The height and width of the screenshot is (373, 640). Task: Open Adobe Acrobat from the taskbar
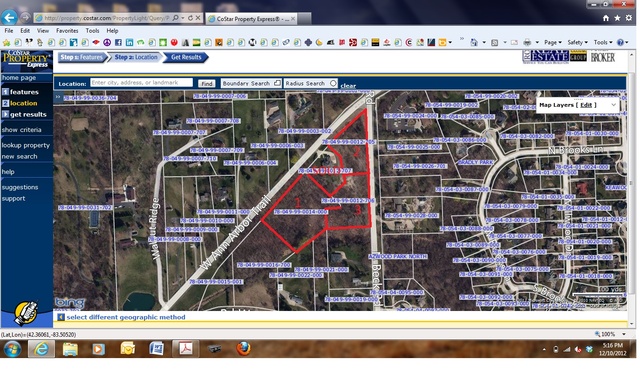coord(186,349)
